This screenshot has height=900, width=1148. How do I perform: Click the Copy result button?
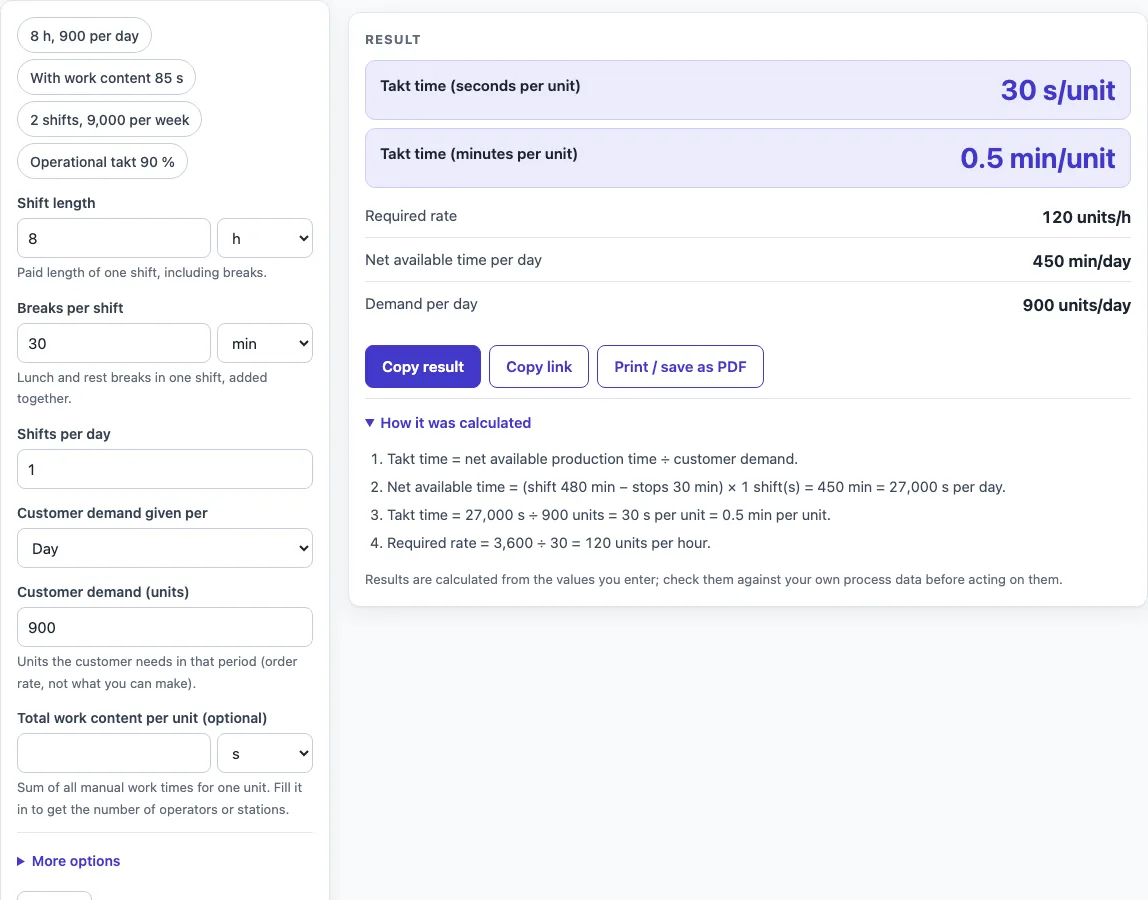coord(422,367)
